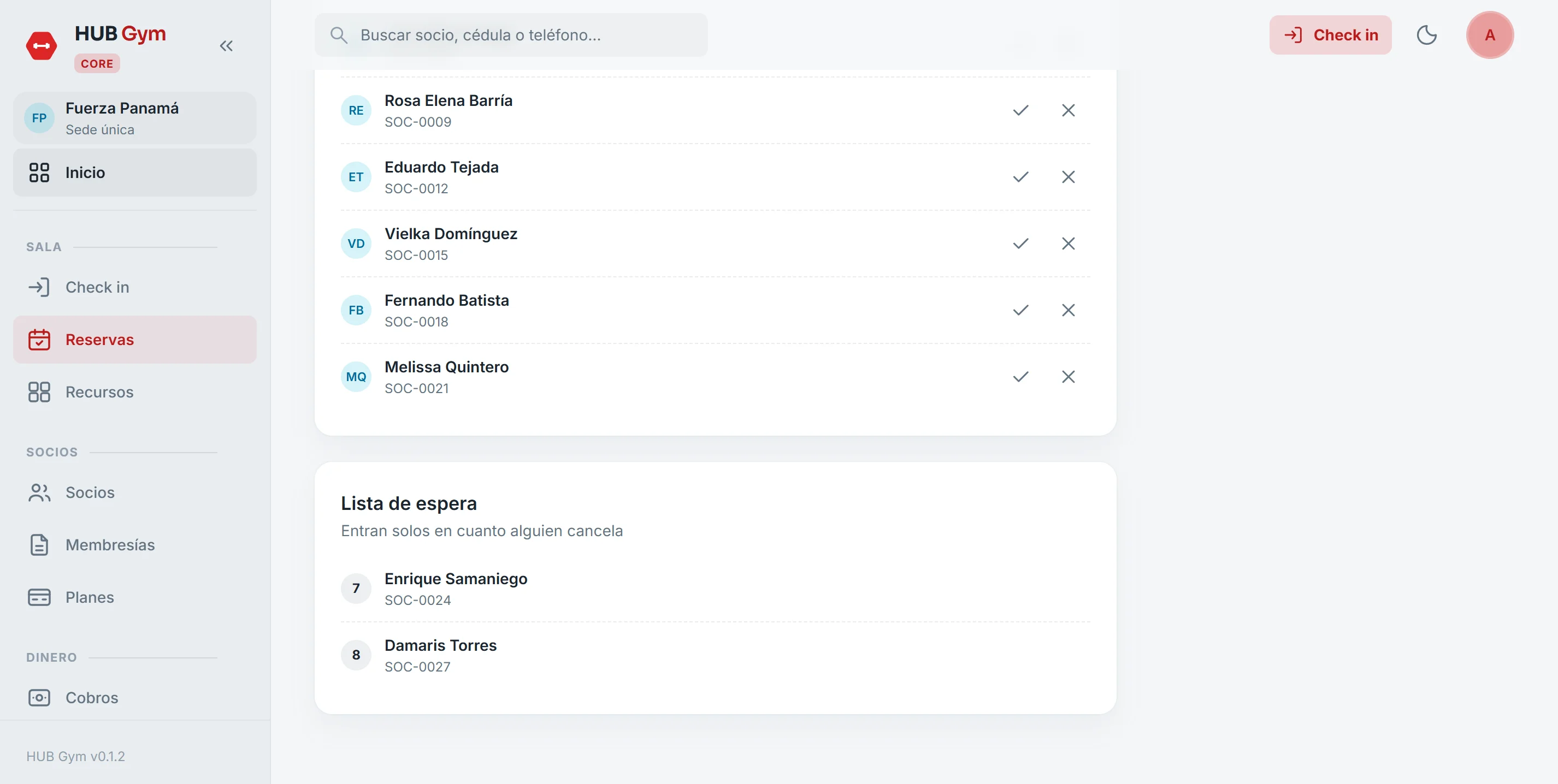Toggle dark mode with the moon icon

[x=1427, y=35]
